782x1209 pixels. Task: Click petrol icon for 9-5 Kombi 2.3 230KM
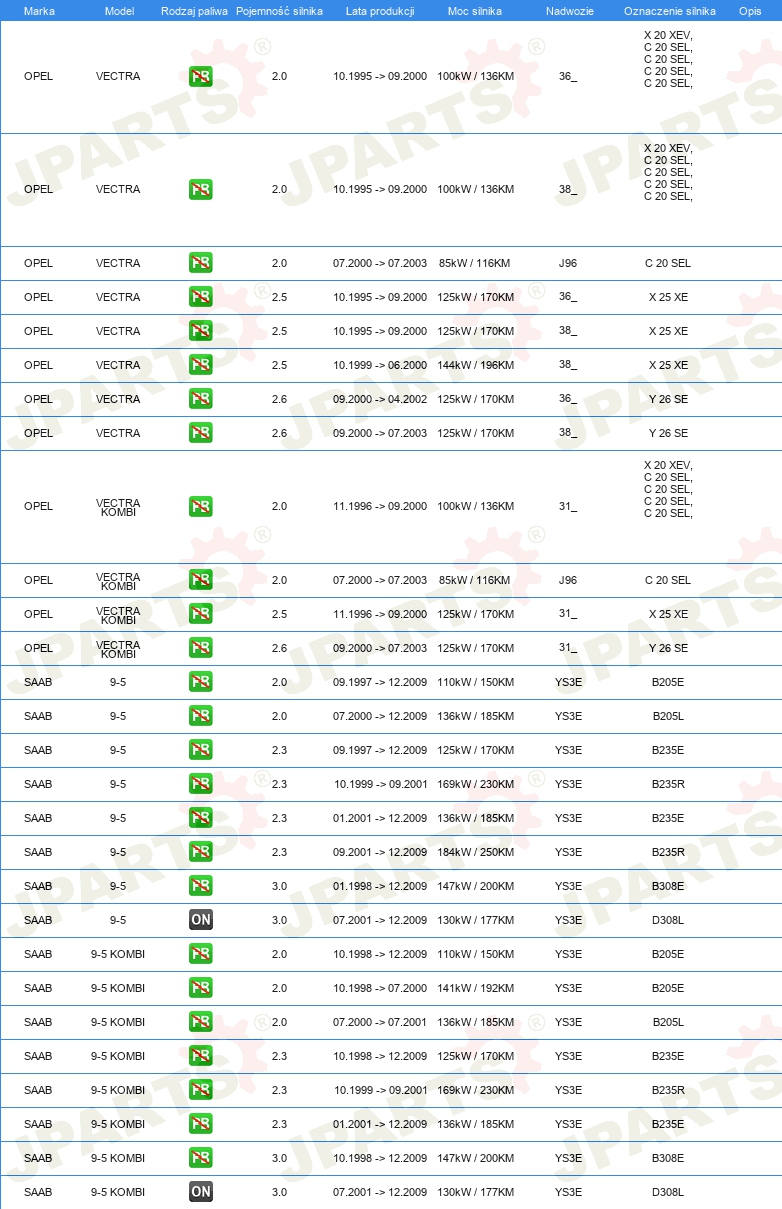click(x=201, y=1090)
